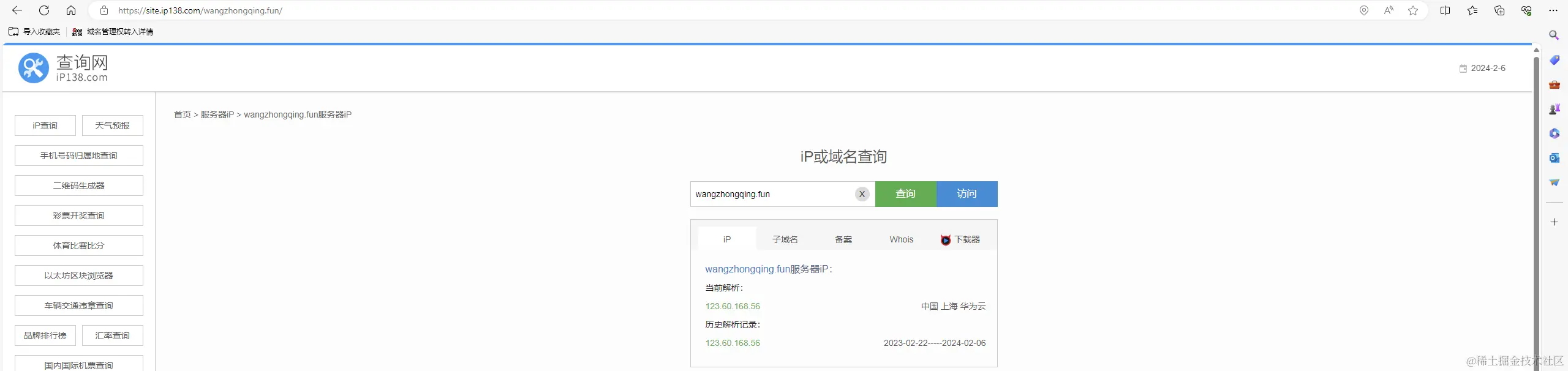Open 彩票开奖查询 in left menu
The height and width of the screenshot is (371, 1568).
point(79,215)
